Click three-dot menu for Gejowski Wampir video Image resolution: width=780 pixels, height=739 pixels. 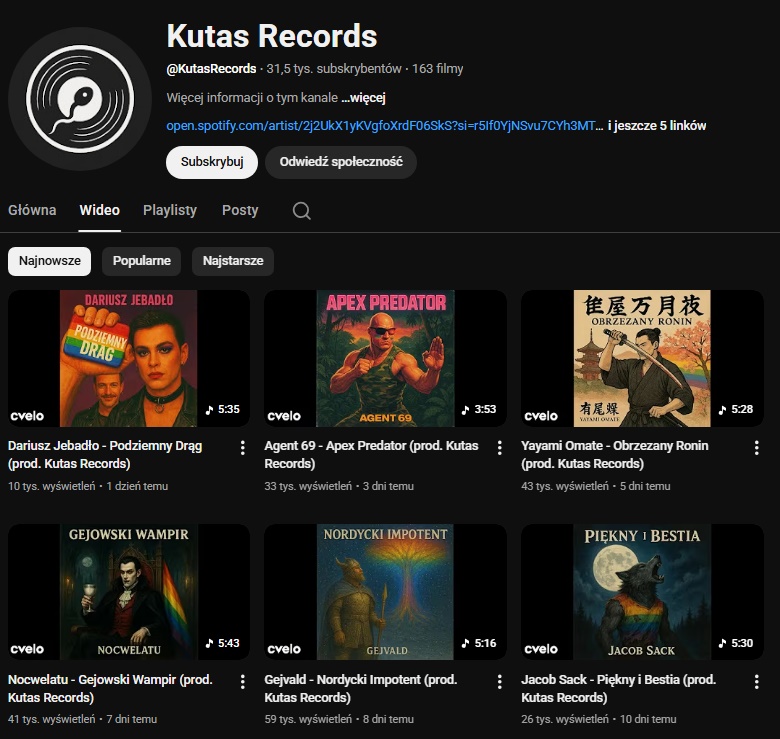(x=242, y=682)
